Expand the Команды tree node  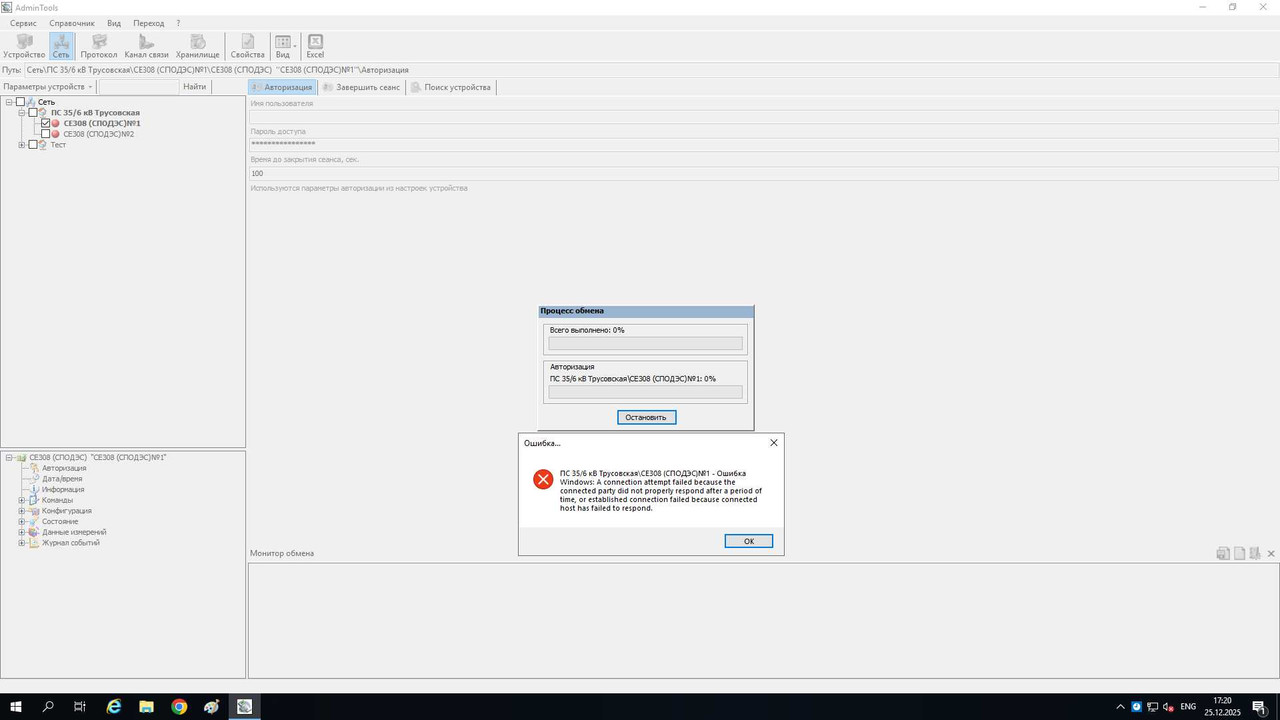(x=22, y=500)
